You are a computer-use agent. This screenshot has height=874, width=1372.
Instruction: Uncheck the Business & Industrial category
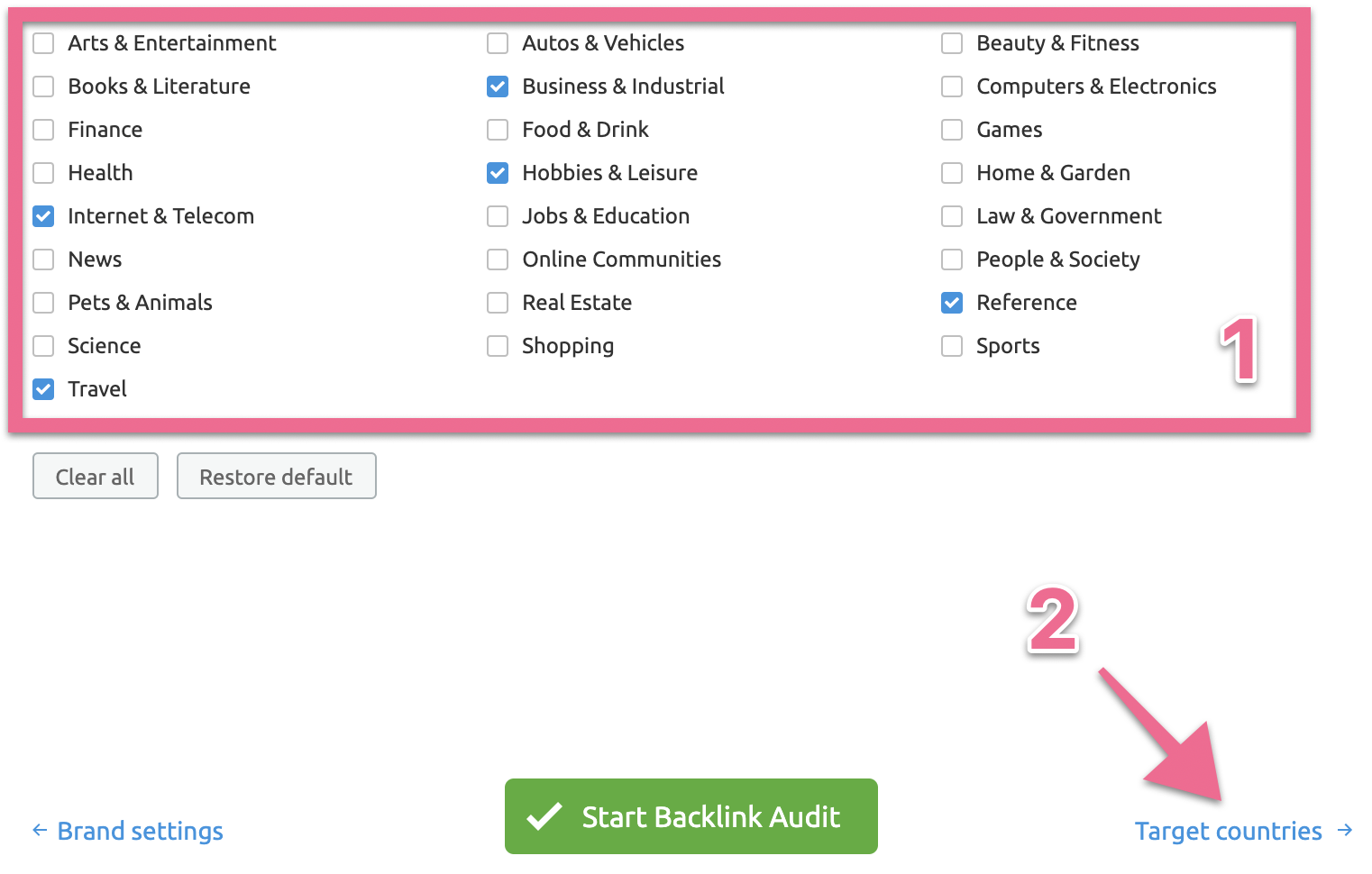pos(498,86)
